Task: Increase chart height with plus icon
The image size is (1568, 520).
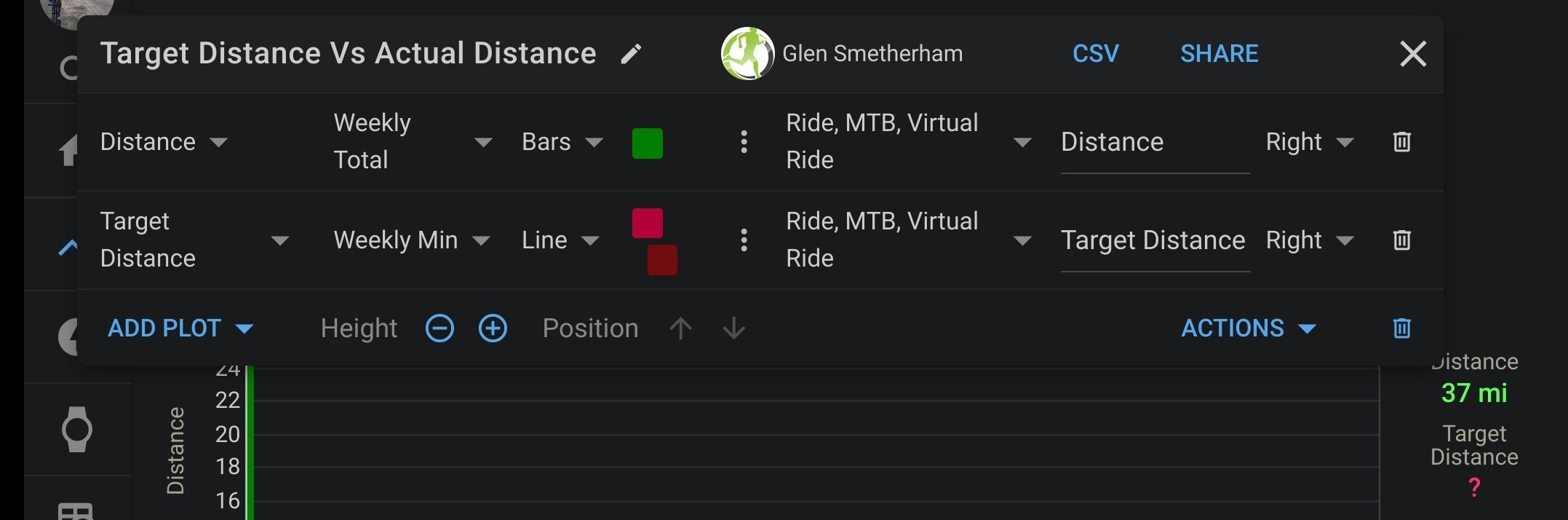Action: pos(493,328)
